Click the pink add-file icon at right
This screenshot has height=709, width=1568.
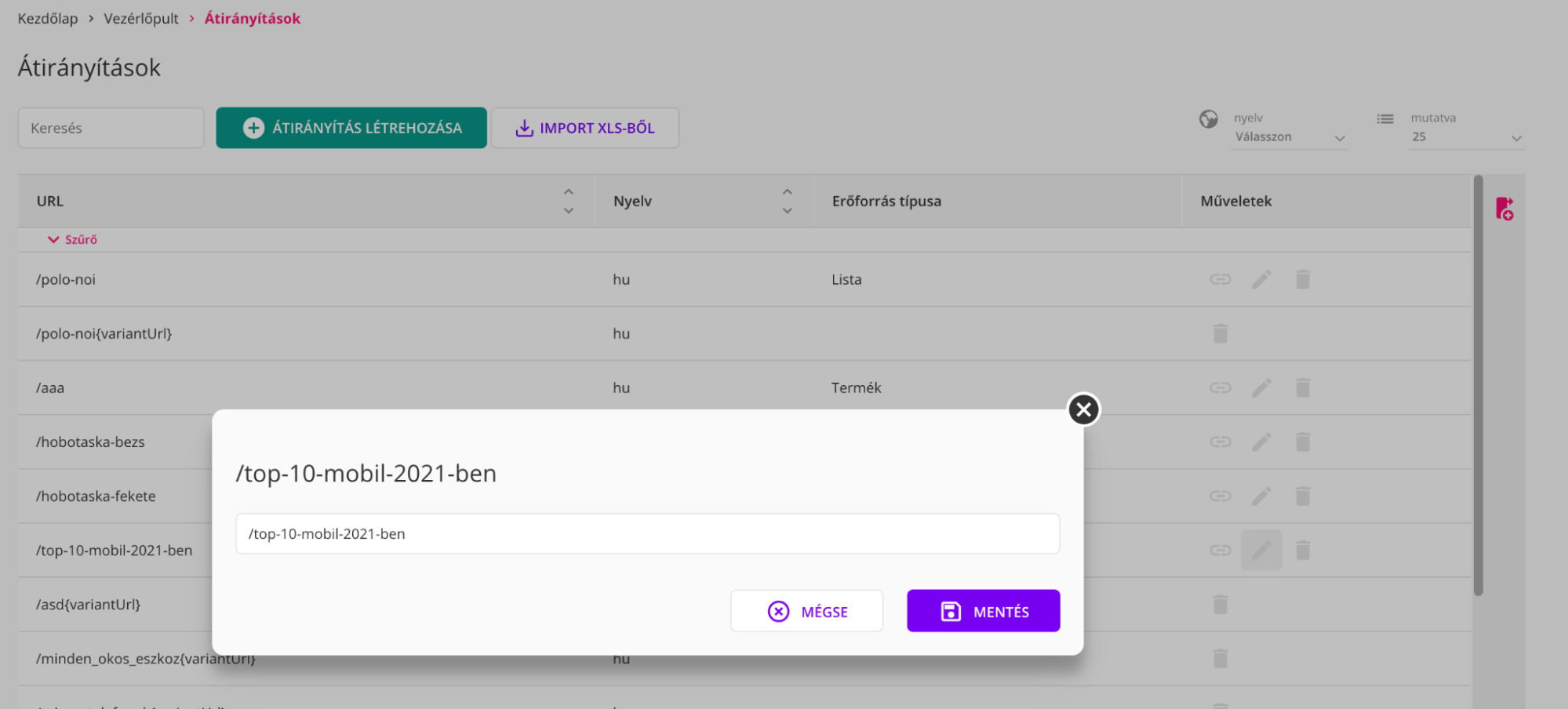(1504, 209)
